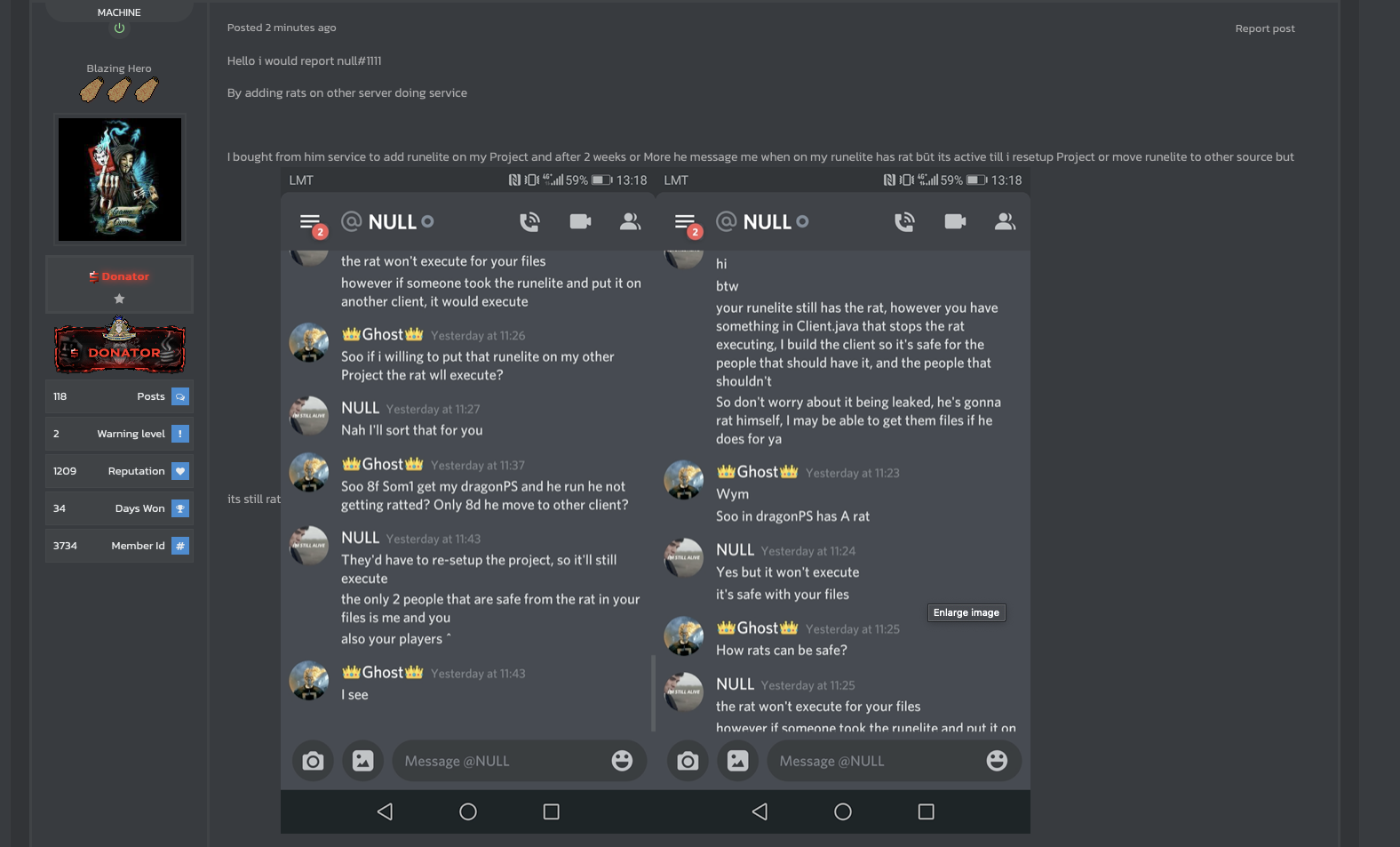Screen dimensions: 1400x847
Task: Click the Warning level exclamation icon
Action: point(180,434)
